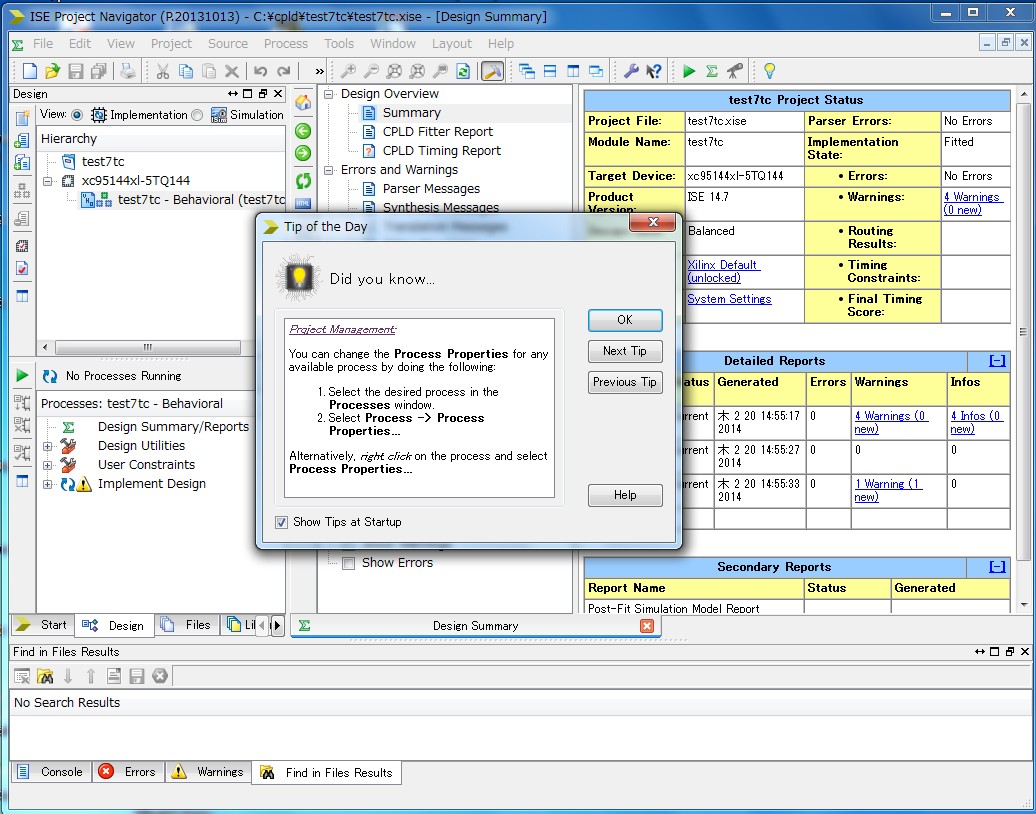Image resolution: width=1036 pixels, height=814 pixels.
Task: Click the What's This help pointer icon
Action: 654,71
